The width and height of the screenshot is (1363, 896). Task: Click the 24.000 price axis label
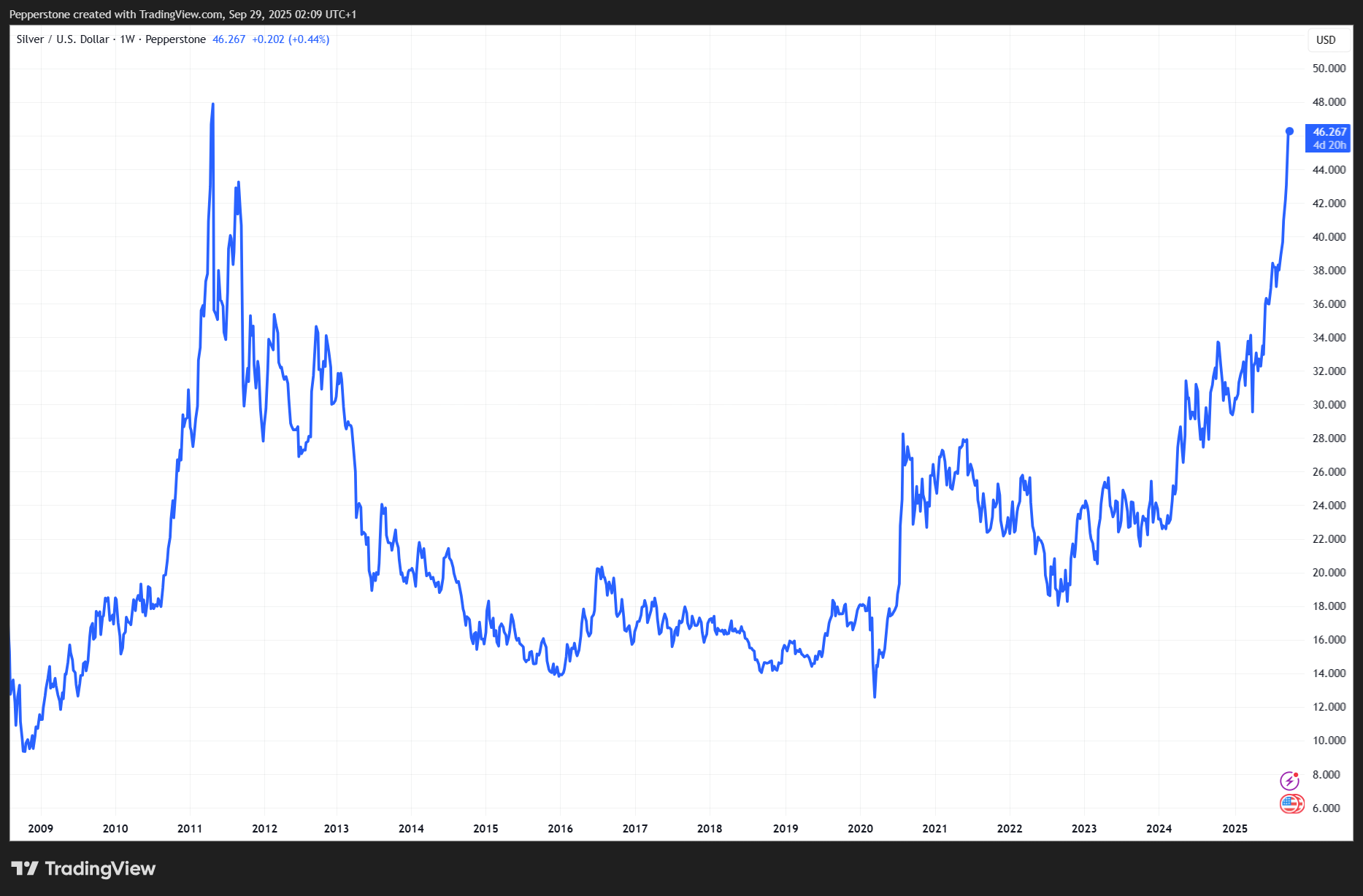click(1329, 505)
